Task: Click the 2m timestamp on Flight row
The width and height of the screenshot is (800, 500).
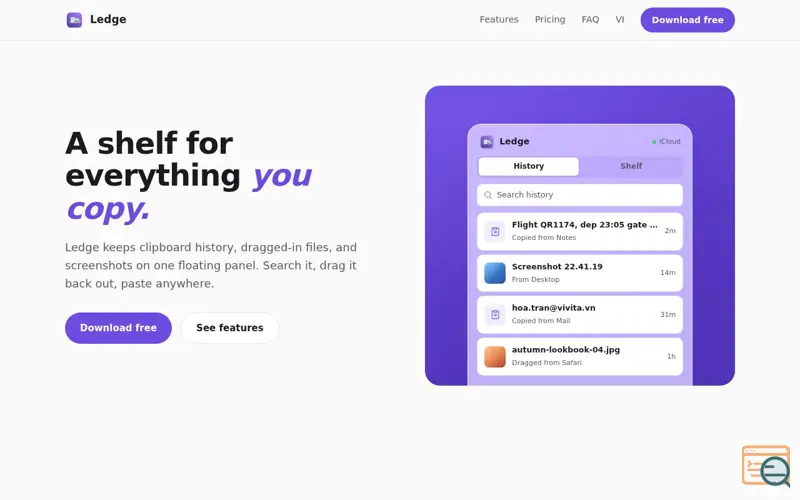Action: pos(669,231)
